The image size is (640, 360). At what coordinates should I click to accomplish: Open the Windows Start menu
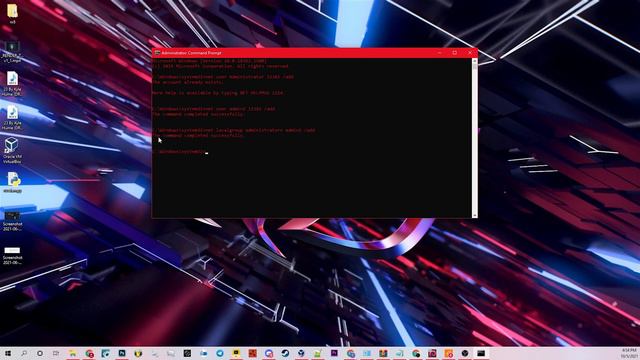point(8,353)
